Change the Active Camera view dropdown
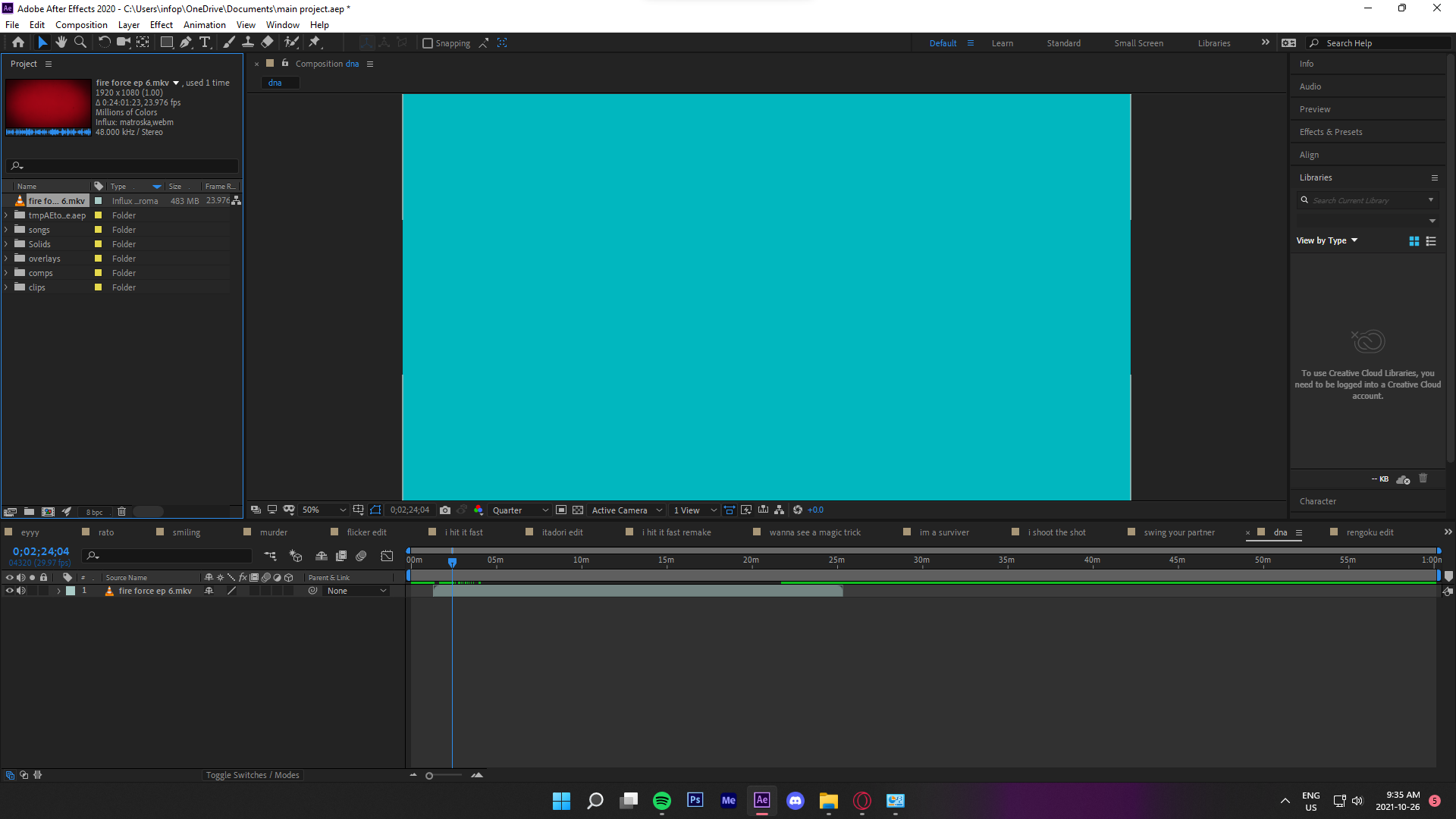 coord(626,510)
